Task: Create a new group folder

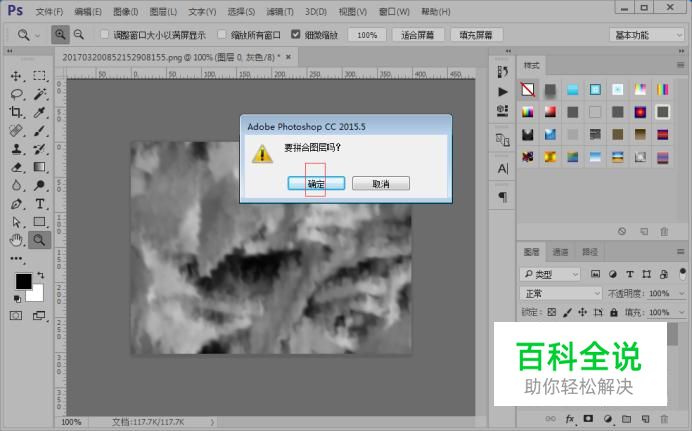Action: click(626, 419)
